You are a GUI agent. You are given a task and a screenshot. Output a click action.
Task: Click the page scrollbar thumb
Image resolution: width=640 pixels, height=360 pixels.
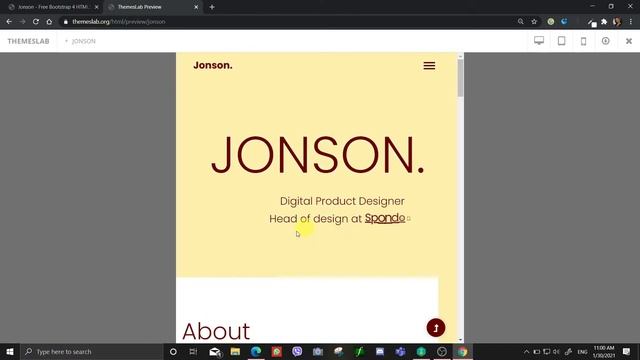[460, 78]
